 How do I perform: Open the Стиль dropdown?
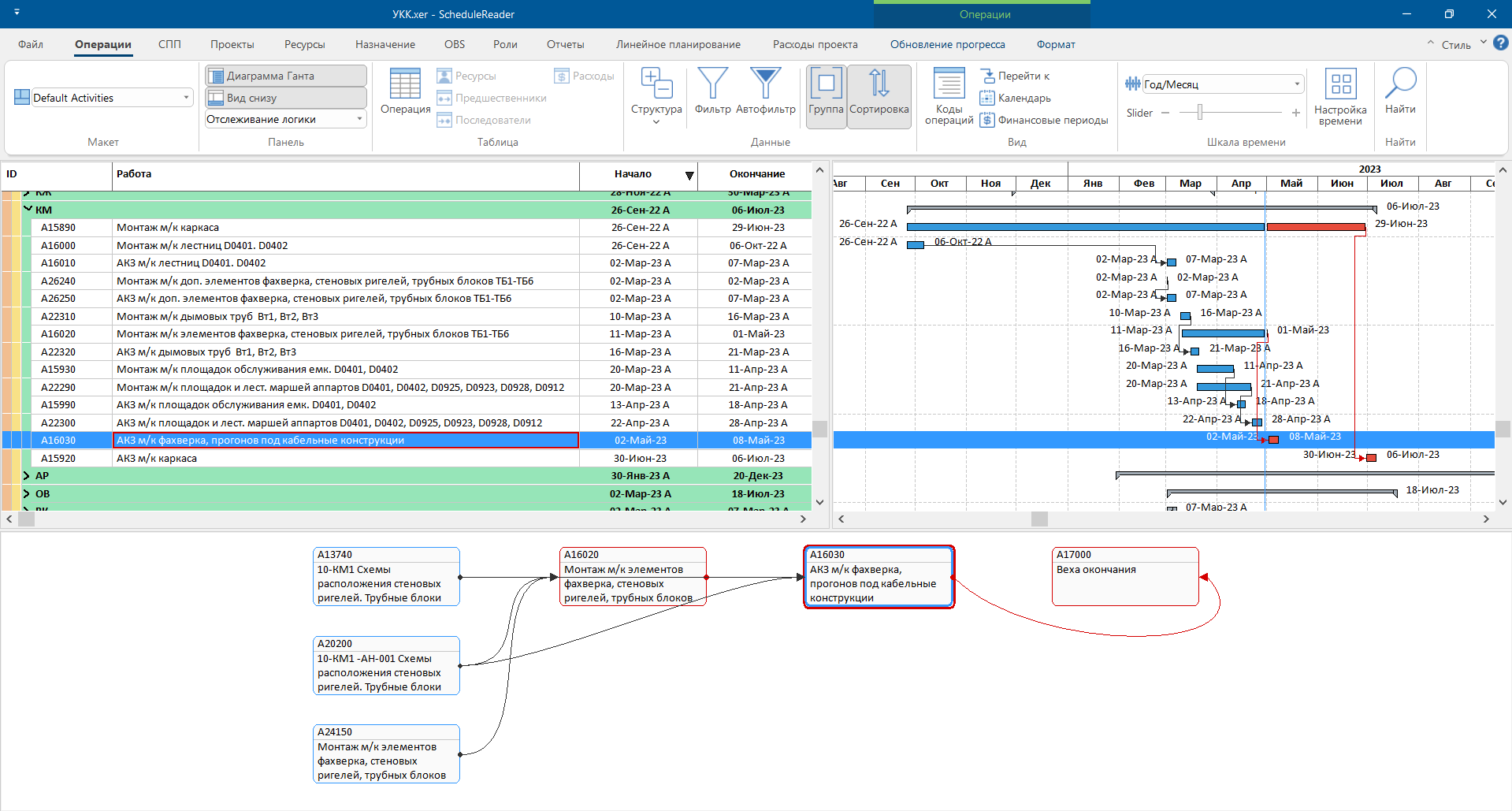point(1483,43)
